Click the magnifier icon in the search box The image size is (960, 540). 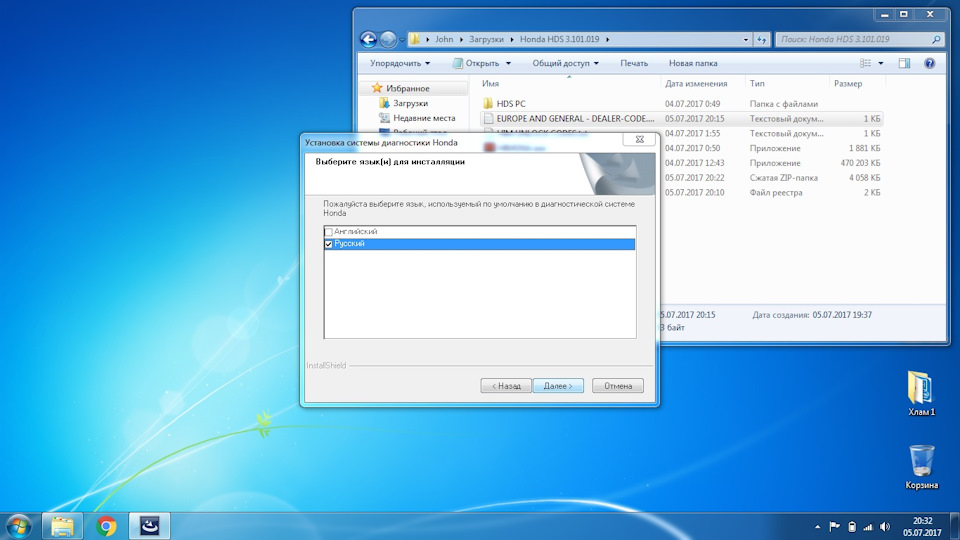click(x=936, y=39)
